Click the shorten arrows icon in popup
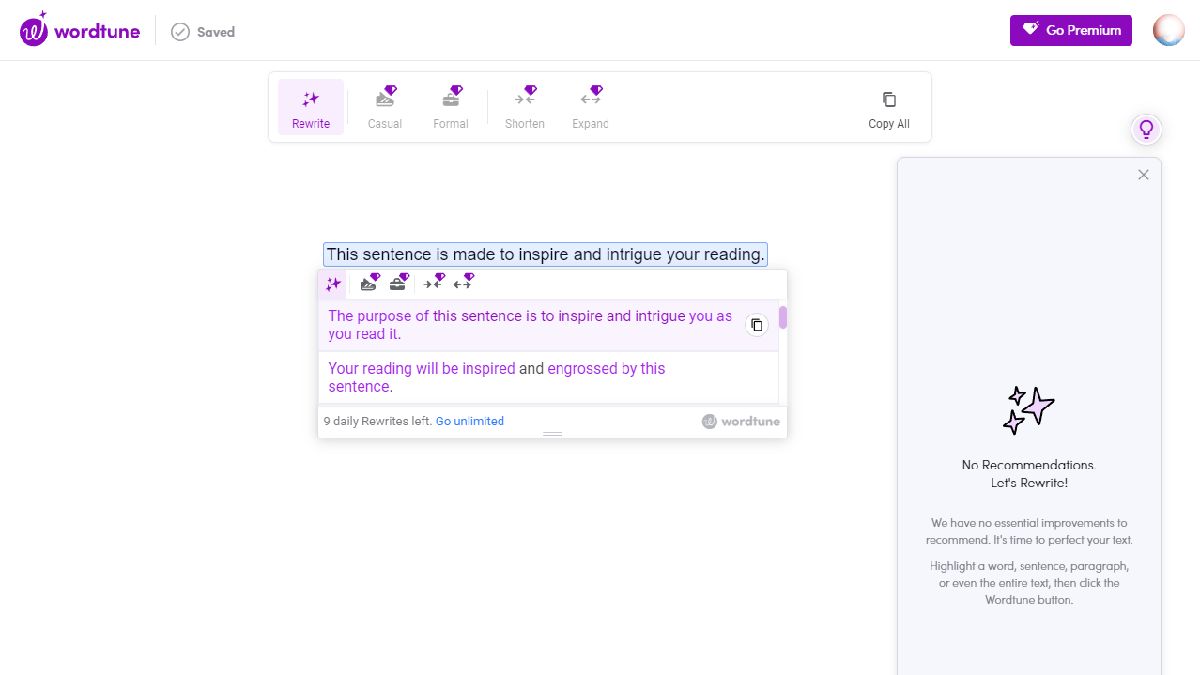1200x675 pixels. [x=433, y=283]
